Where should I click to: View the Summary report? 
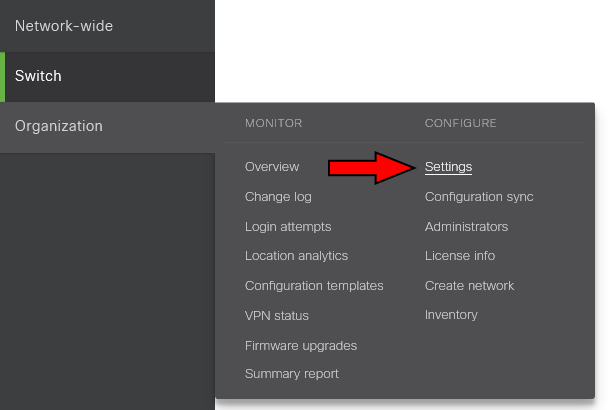[x=292, y=374]
